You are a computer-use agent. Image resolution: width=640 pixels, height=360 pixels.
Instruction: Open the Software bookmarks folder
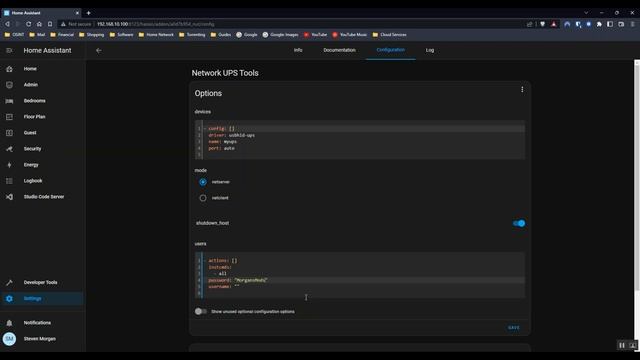[121, 35]
